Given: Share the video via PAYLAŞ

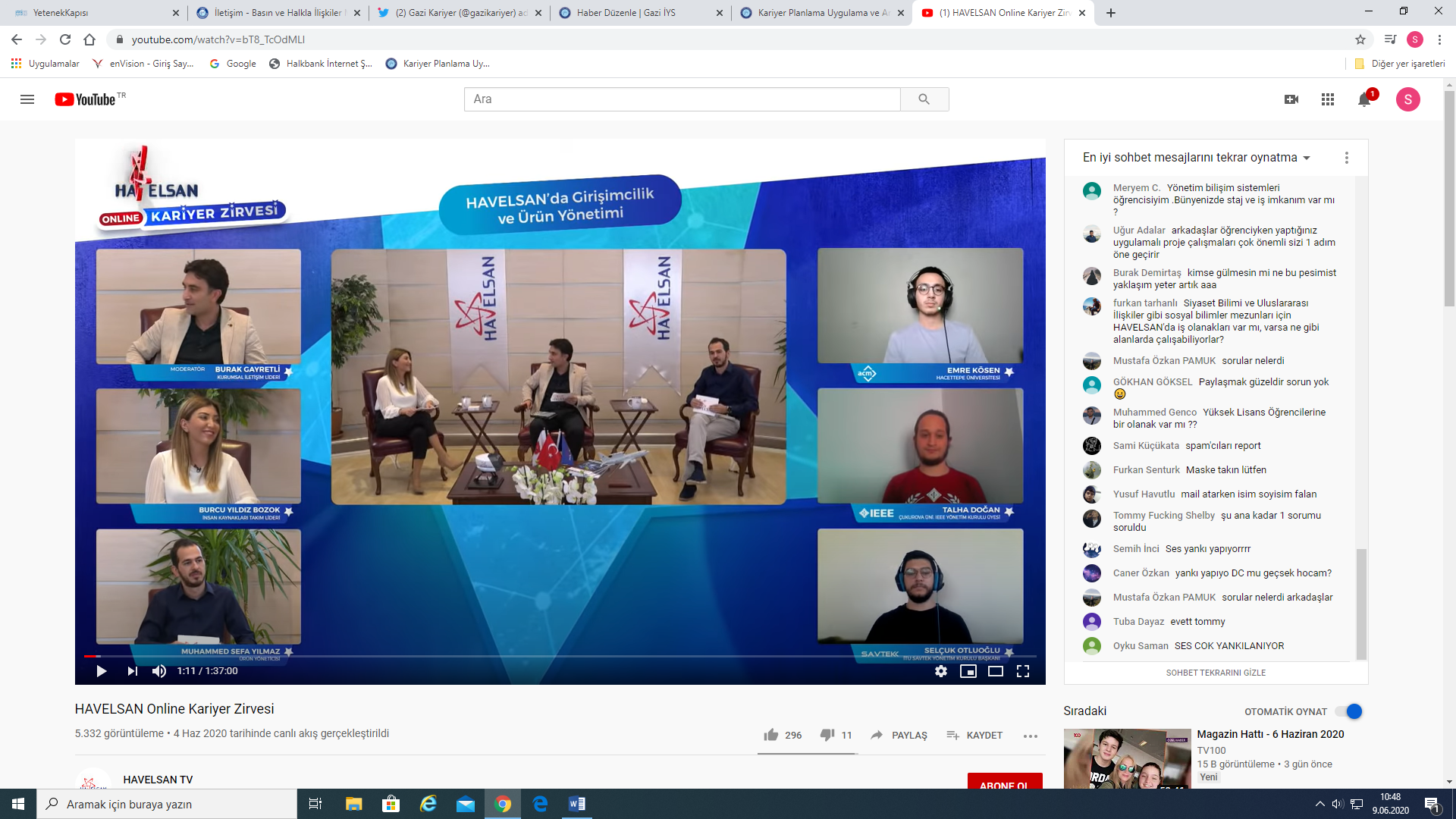Looking at the screenshot, I should coord(899,735).
